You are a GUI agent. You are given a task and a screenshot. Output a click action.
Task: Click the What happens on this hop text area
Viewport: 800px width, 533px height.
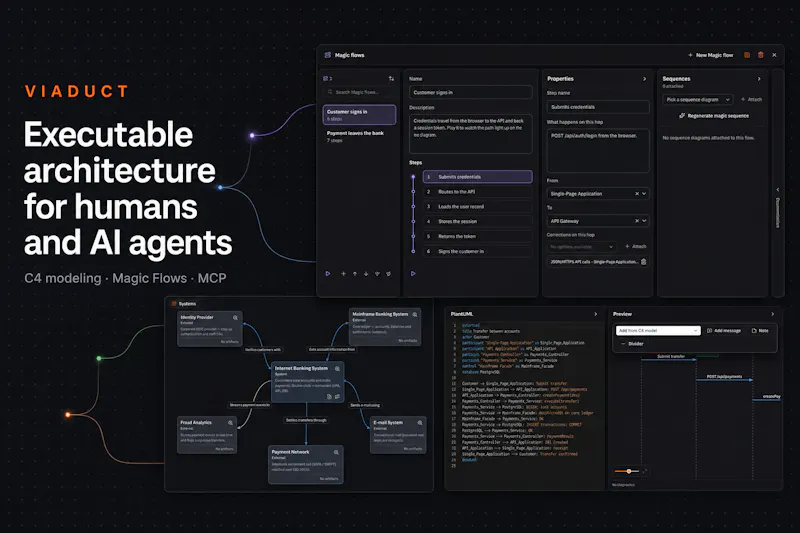tap(598, 151)
